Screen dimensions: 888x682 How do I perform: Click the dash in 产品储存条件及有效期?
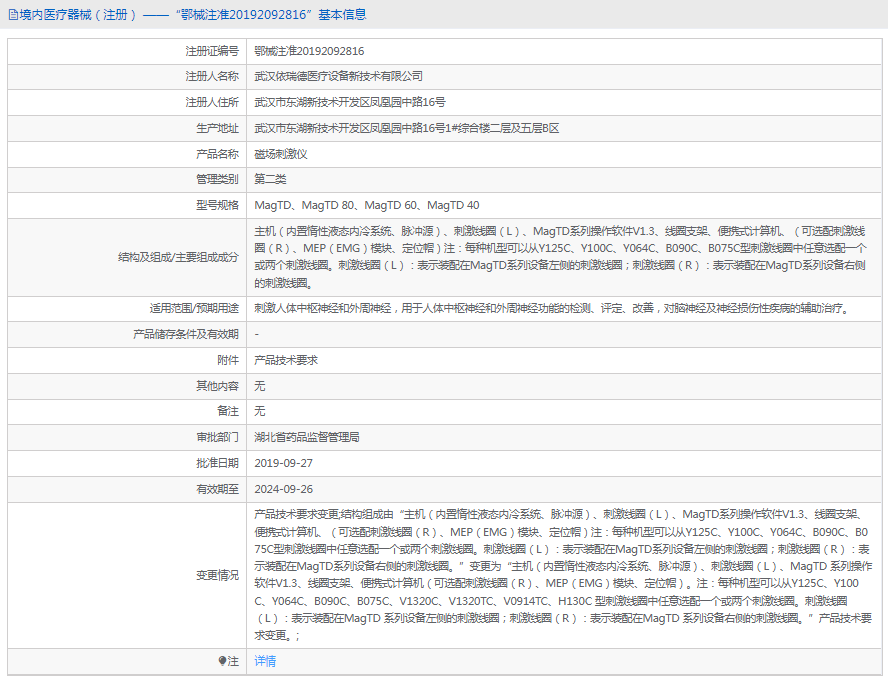coord(254,335)
